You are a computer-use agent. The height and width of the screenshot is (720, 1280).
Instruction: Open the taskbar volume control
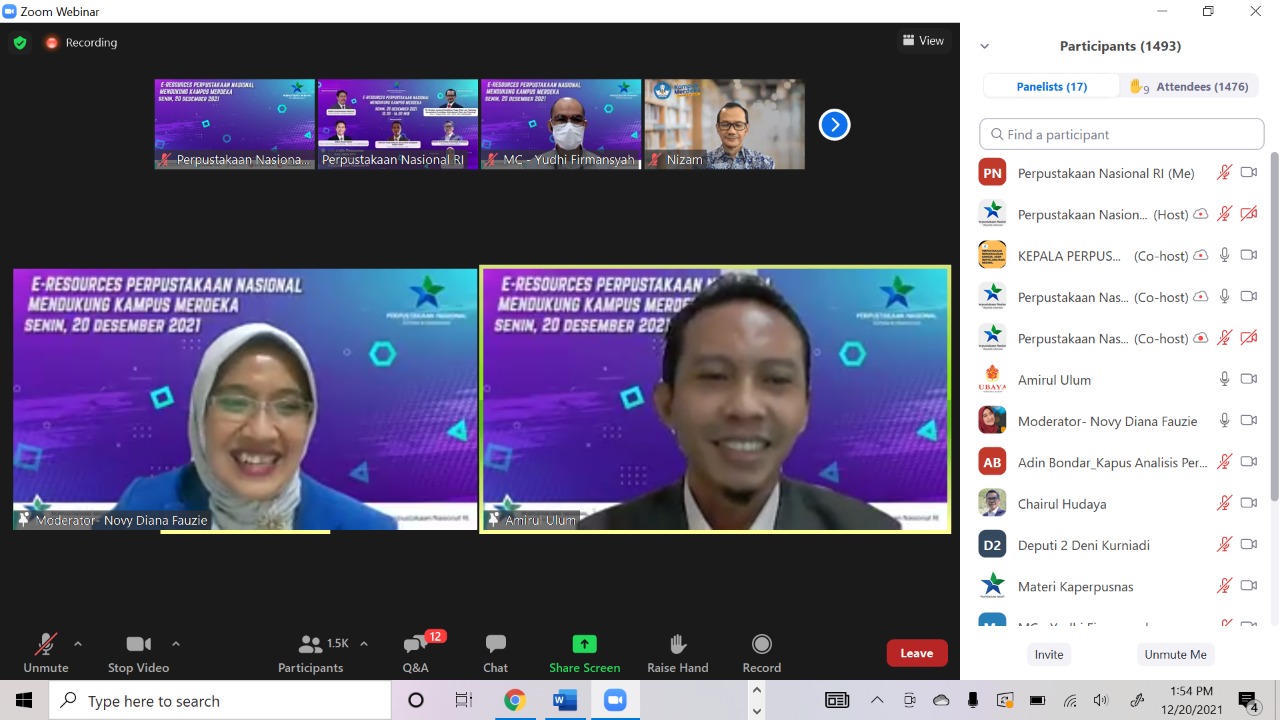click(1101, 700)
